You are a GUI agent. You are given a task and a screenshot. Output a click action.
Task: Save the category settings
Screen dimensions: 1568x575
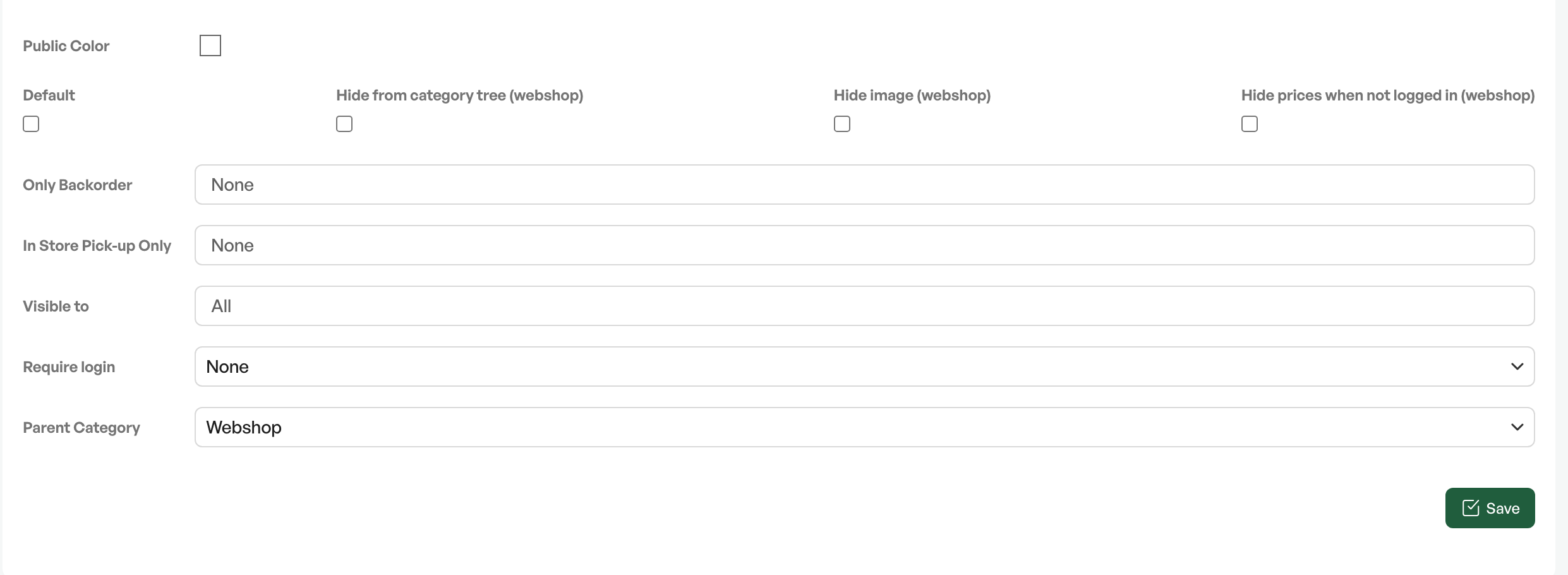tap(1490, 508)
